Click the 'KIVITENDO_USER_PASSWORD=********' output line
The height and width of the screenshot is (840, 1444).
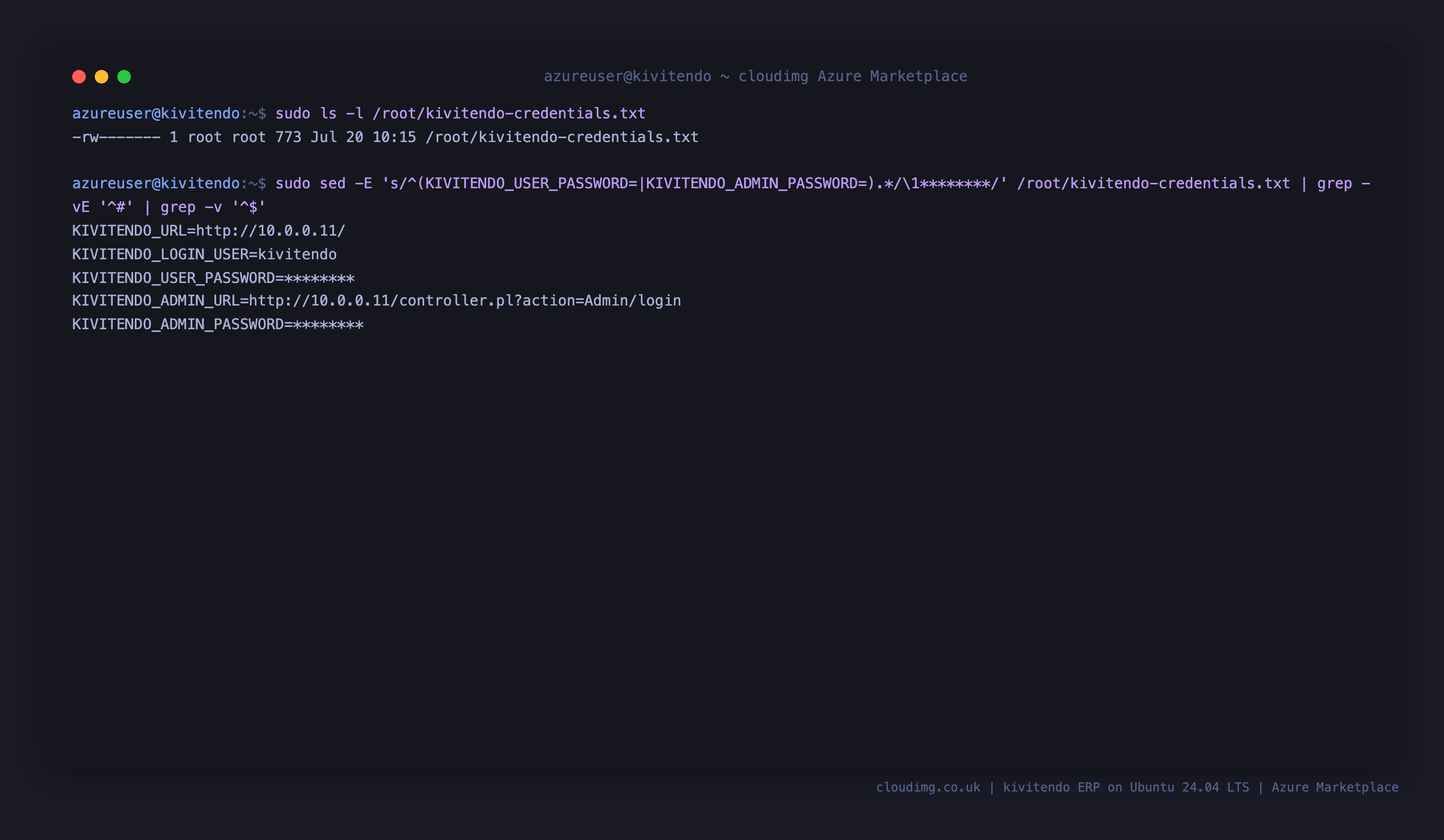tap(213, 278)
